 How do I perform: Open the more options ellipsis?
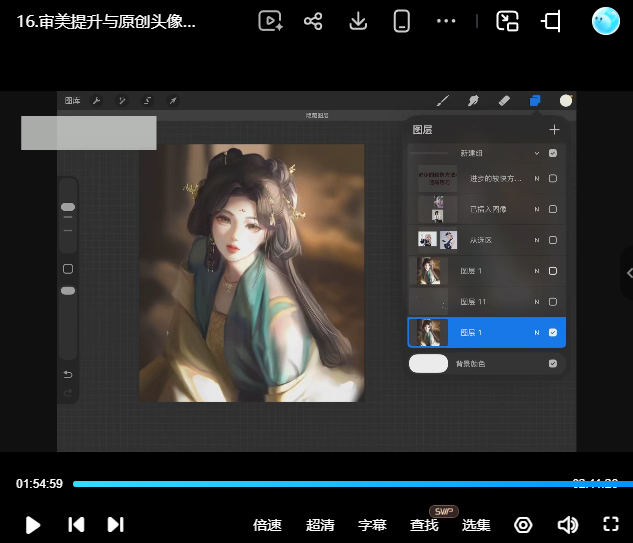click(446, 21)
